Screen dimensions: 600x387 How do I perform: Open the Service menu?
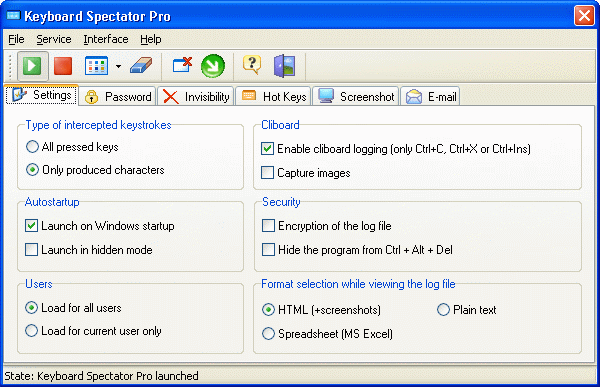click(x=54, y=39)
